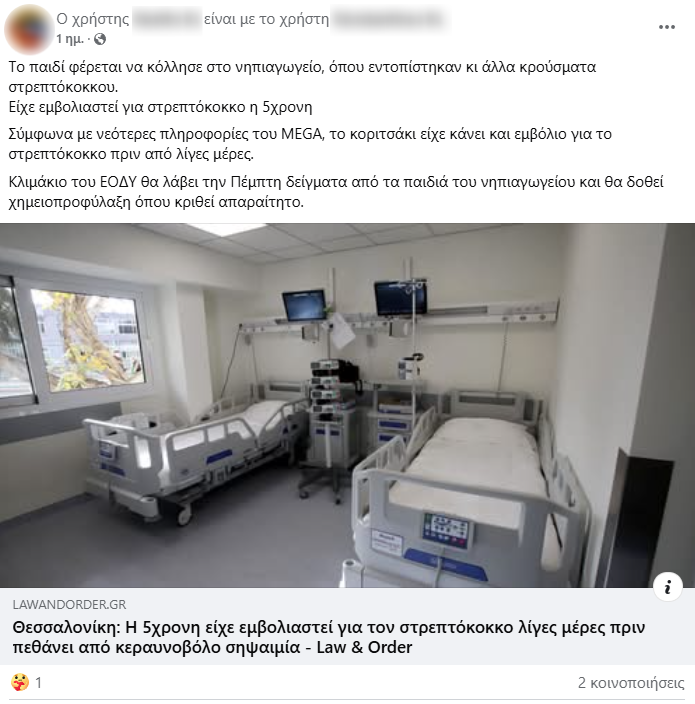Click the paragraph starting "Σύμφωνα με νεότερες πληροφορίες"

pos(310,144)
